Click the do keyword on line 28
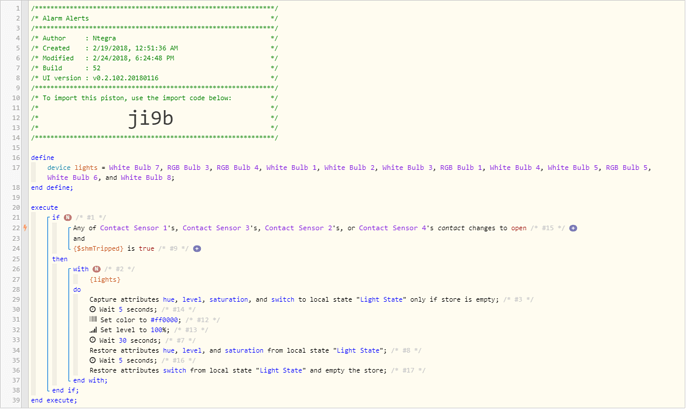The height and width of the screenshot is (412, 690). tap(77, 291)
